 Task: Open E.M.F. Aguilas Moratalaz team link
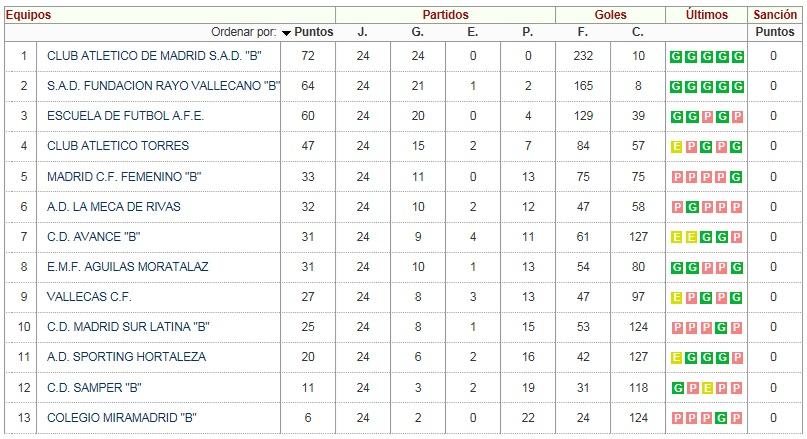click(x=128, y=267)
